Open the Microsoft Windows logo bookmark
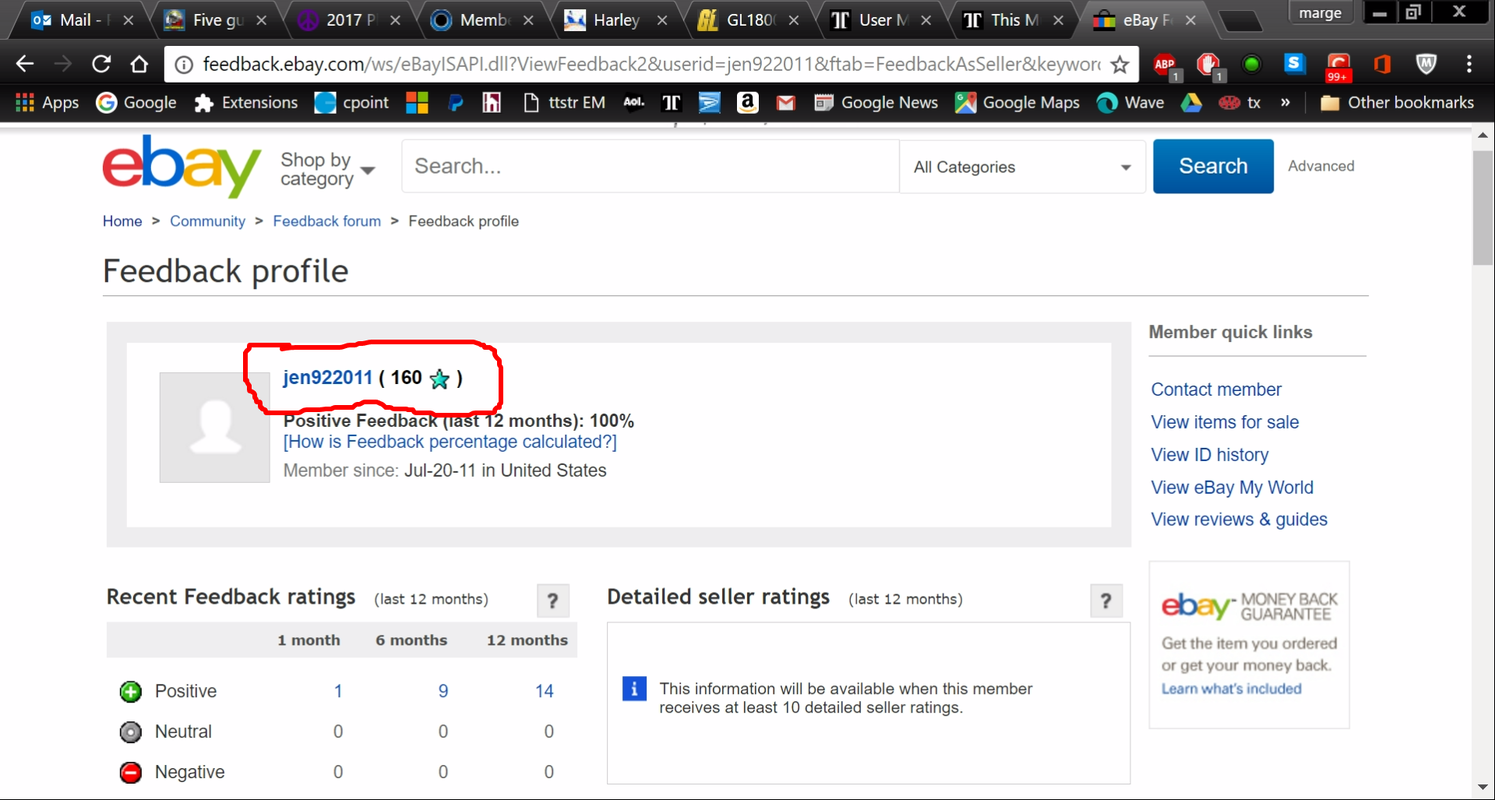Viewport: 1495px width, 800px height. [417, 102]
